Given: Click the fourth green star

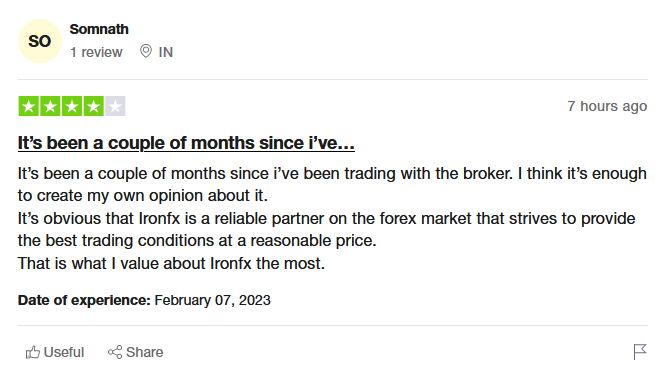Looking at the screenshot, I should [93, 106].
